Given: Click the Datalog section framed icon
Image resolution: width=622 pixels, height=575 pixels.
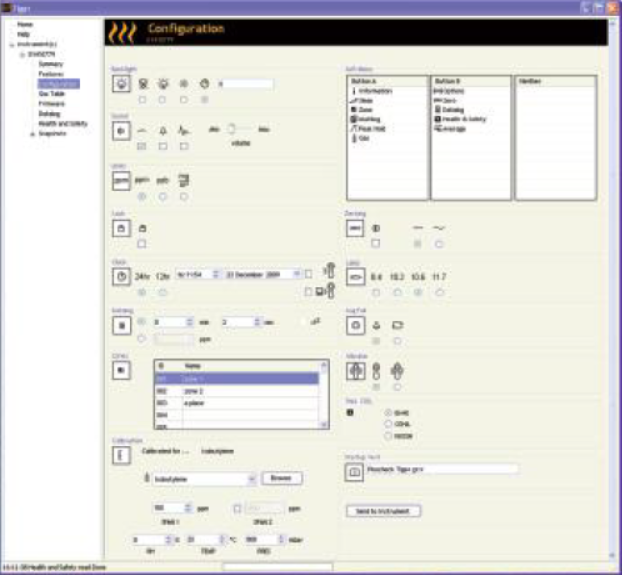Looking at the screenshot, I should click(121, 326).
